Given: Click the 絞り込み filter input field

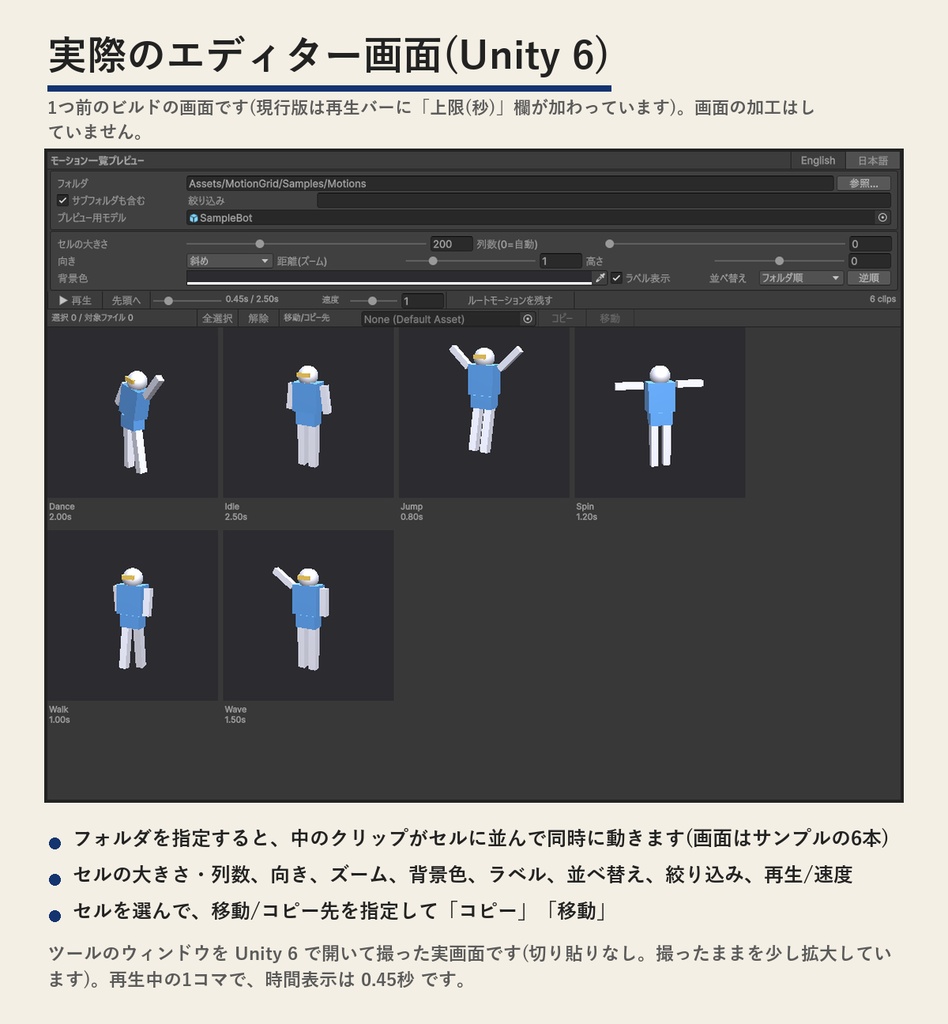Looking at the screenshot, I should pyautogui.click(x=604, y=200).
